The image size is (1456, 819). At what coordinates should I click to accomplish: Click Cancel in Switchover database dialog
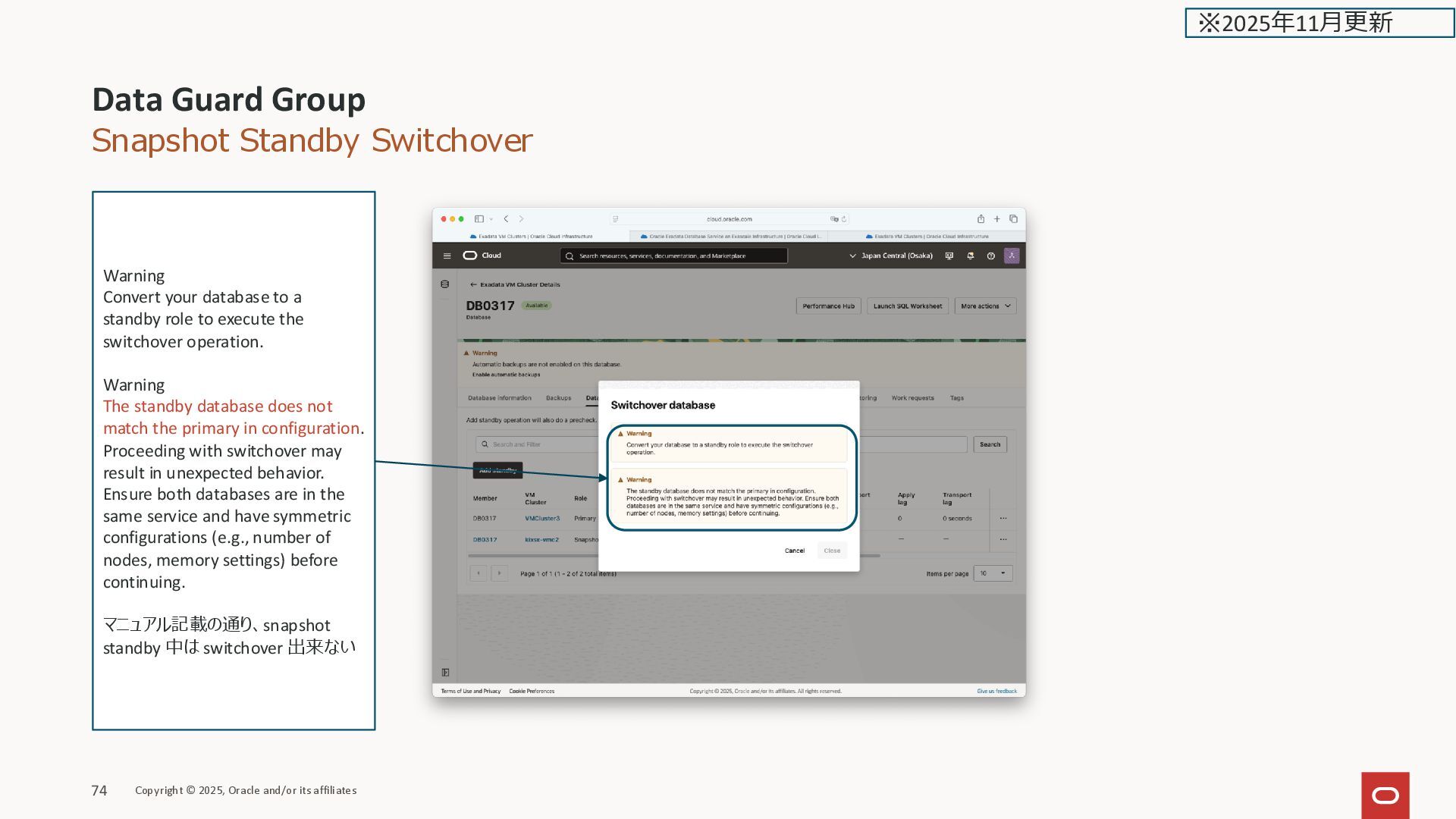point(794,551)
